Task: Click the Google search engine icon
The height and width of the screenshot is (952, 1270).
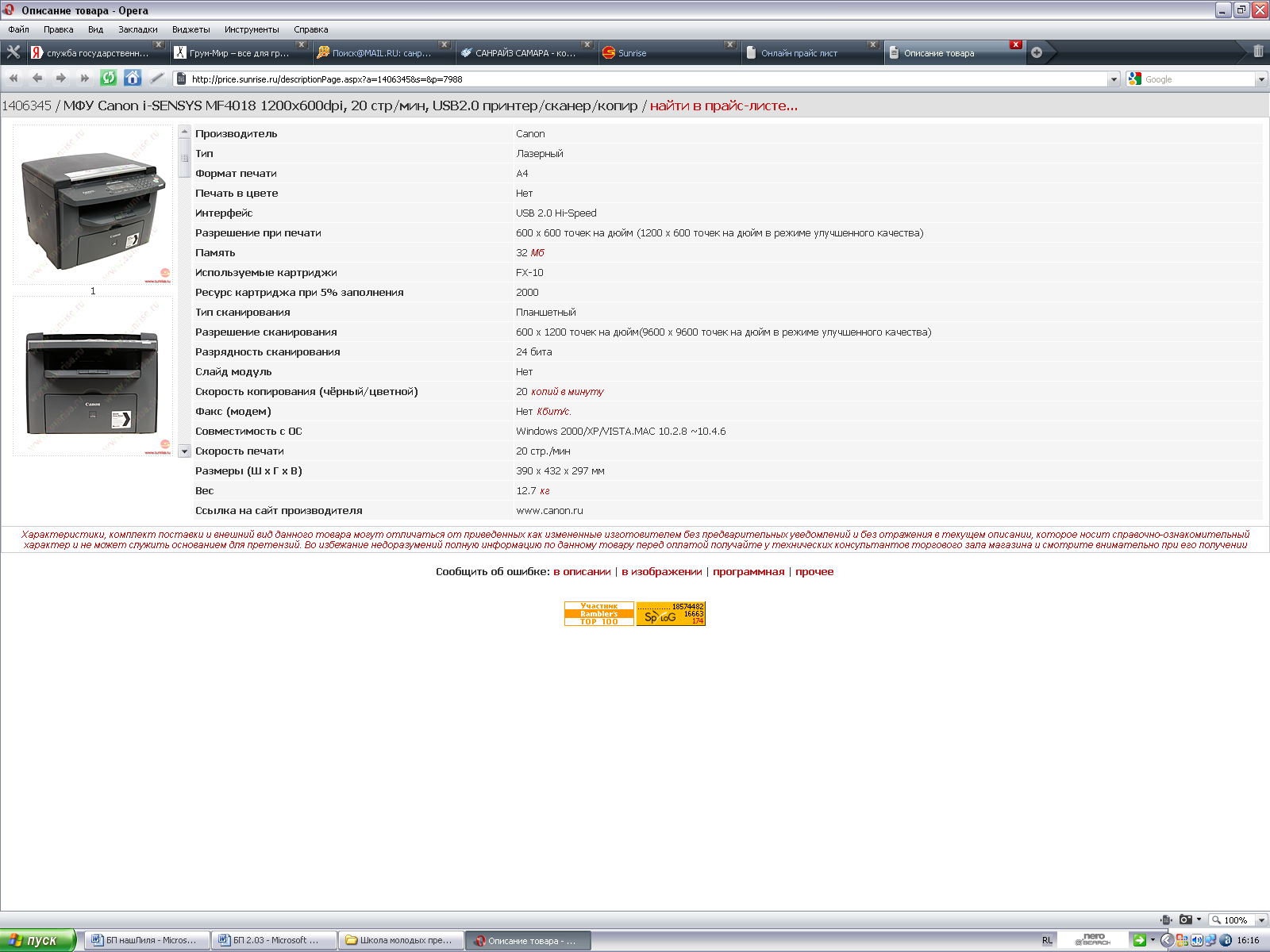Action: 1134,79
